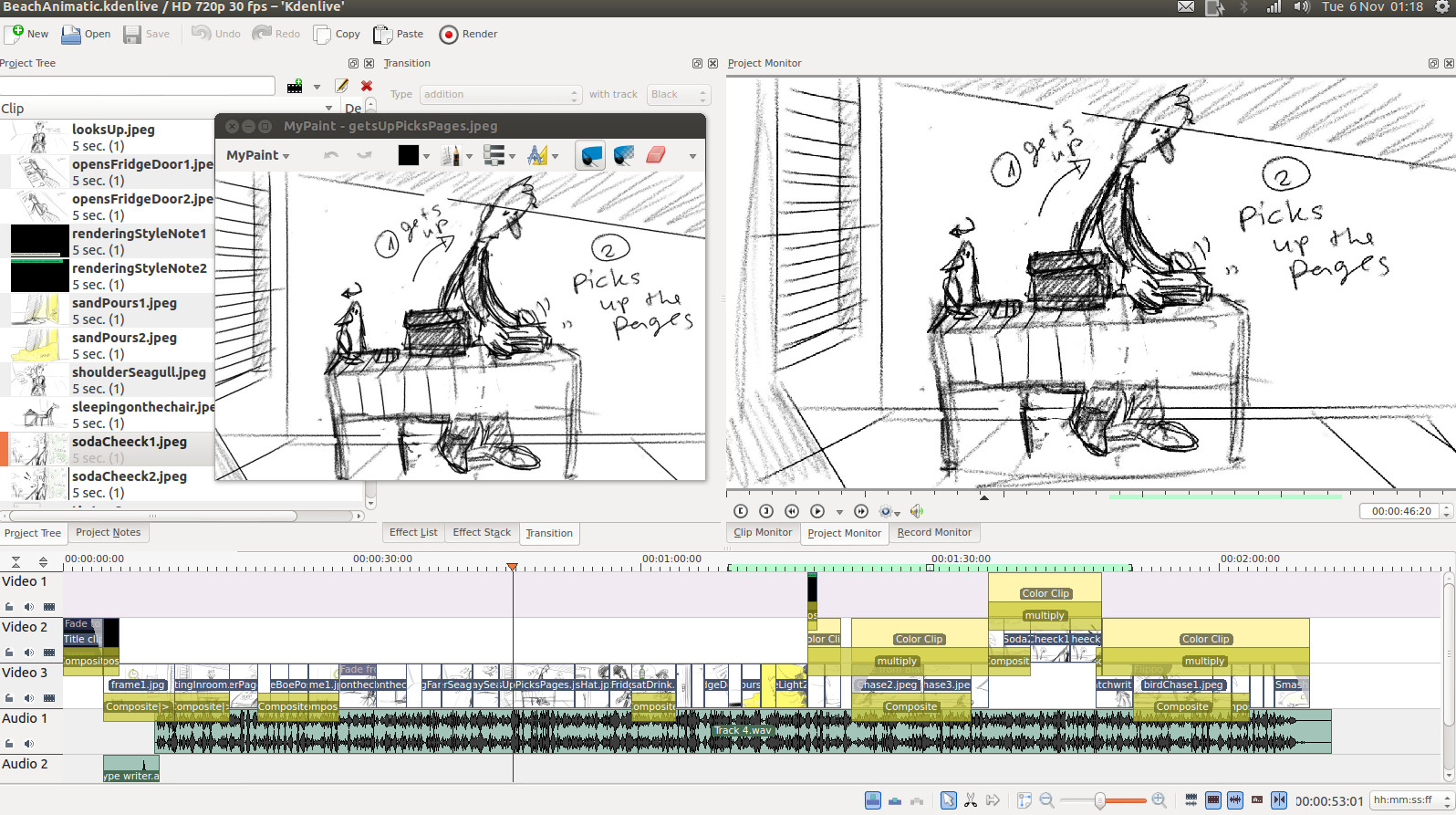Hide Video 1 track video

coord(49,607)
